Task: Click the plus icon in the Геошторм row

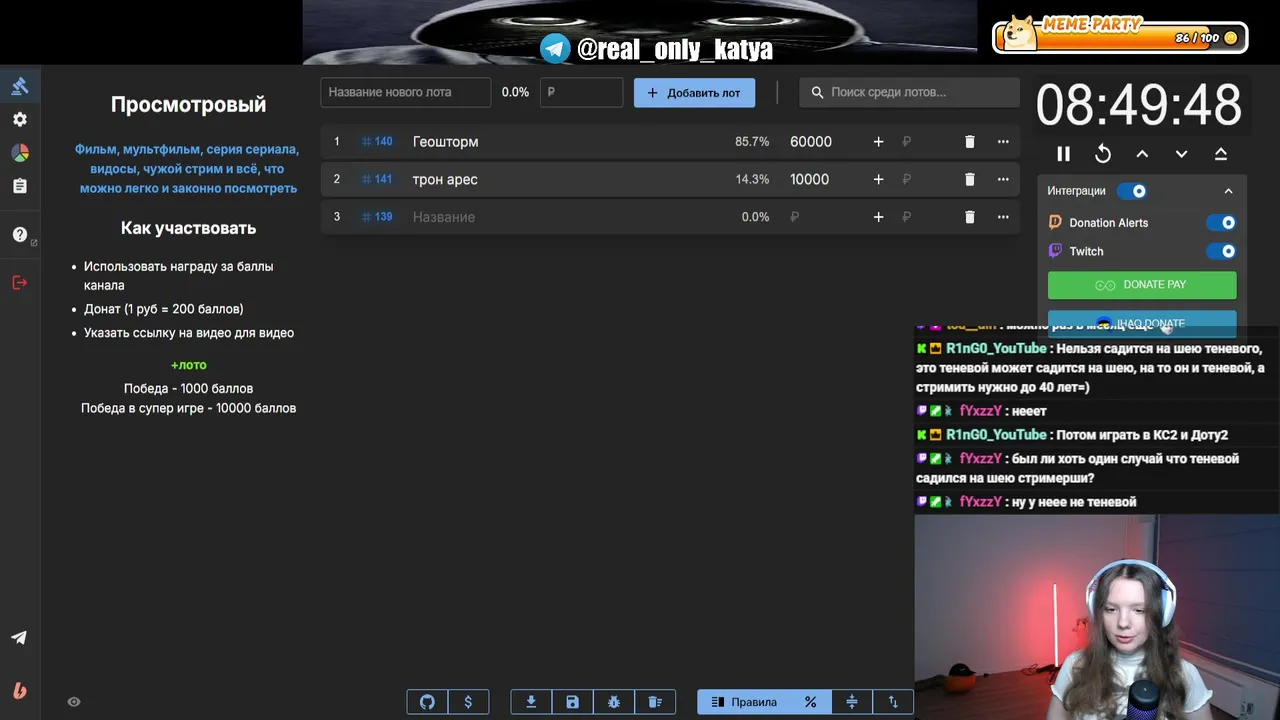Action: 878,142
